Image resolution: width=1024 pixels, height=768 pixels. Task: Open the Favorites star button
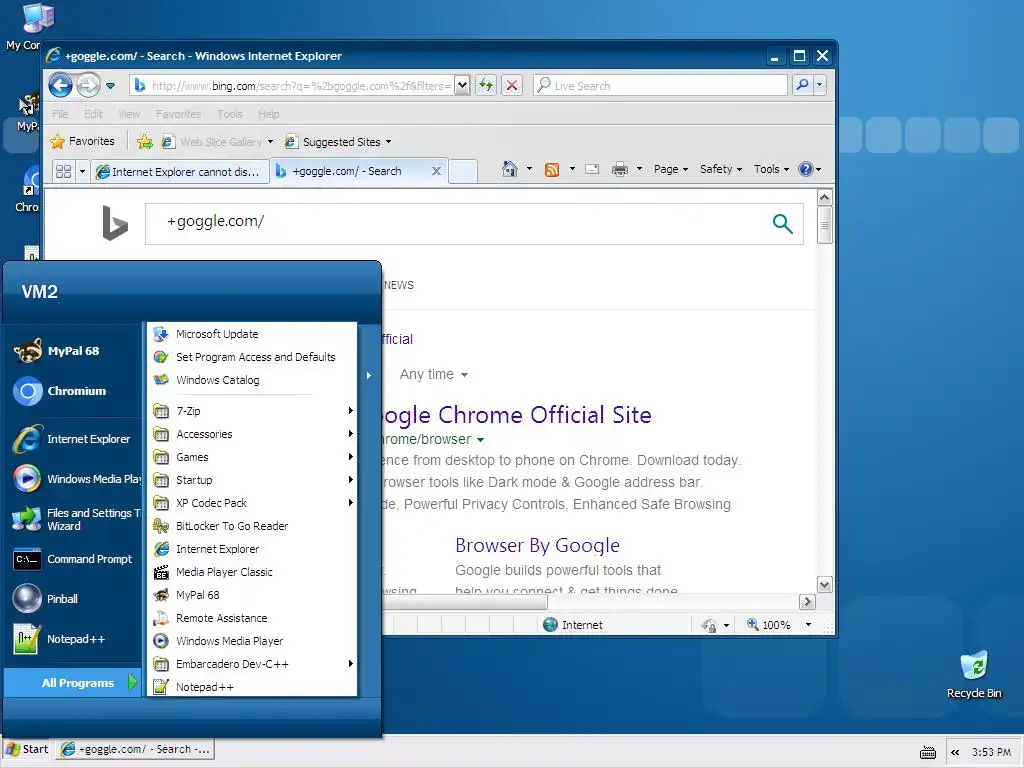click(83, 141)
